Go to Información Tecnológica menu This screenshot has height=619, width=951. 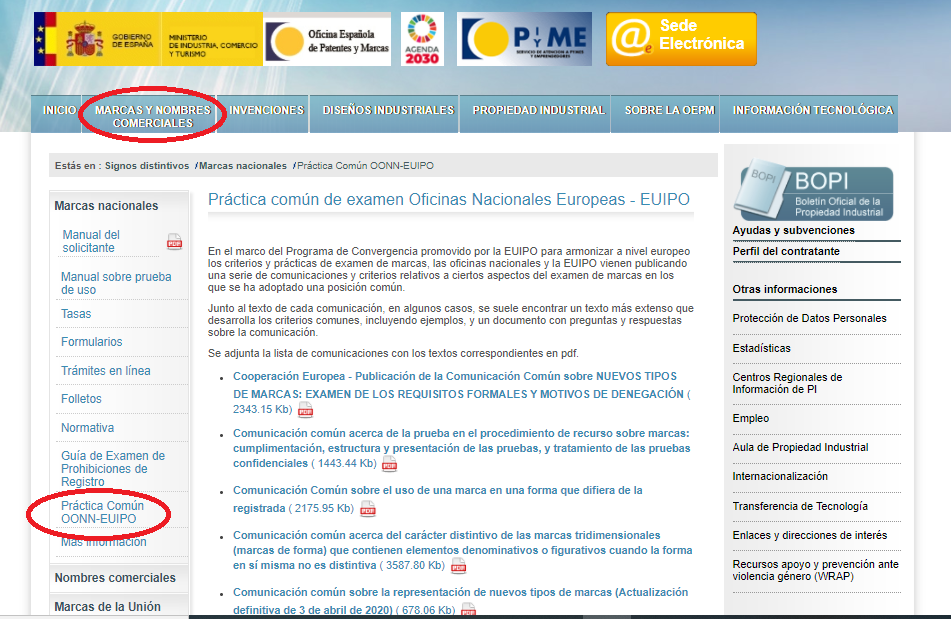812,110
